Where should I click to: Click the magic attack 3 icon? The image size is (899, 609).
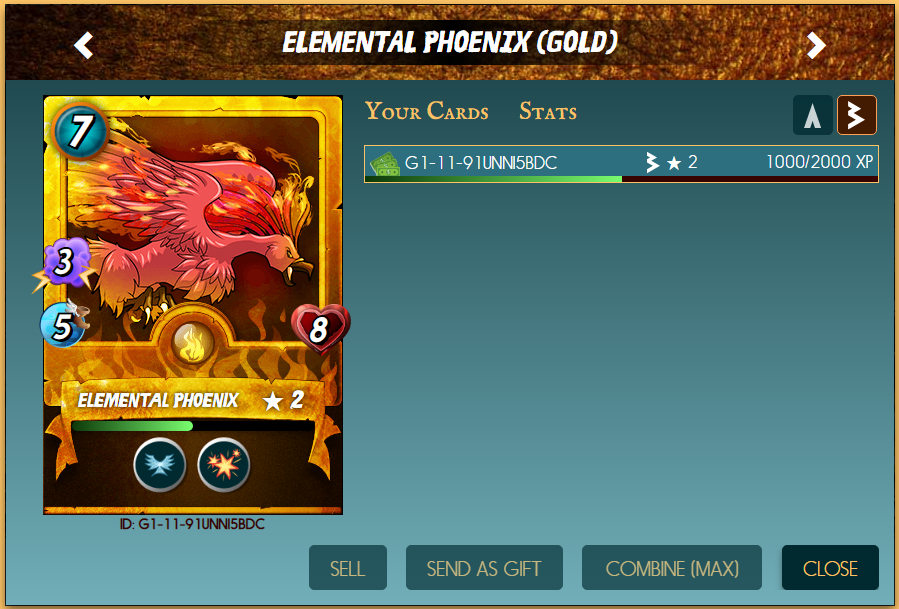tap(64, 263)
